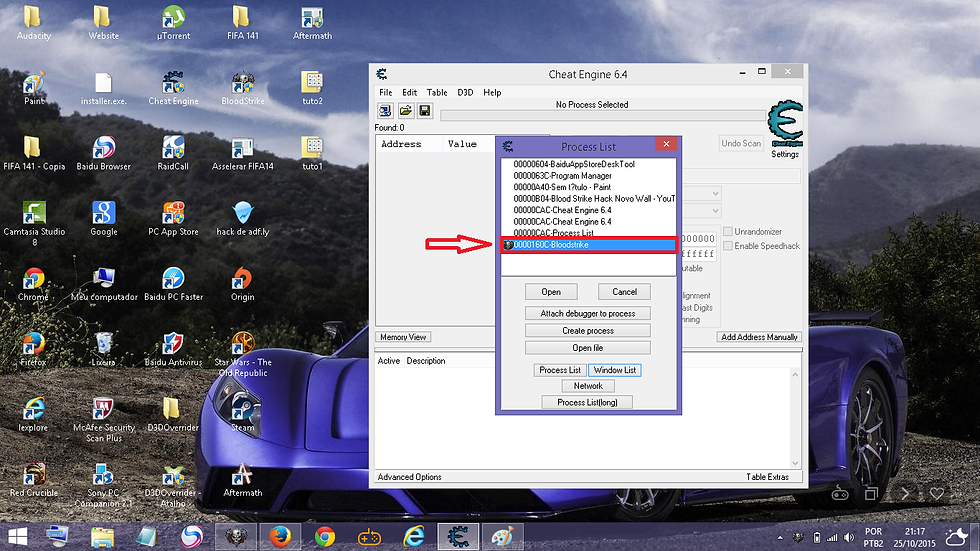Screen dimensions: 980x551
Task: Open Camtasia Studio 8 shortcut
Action: pyautogui.click(x=34, y=224)
